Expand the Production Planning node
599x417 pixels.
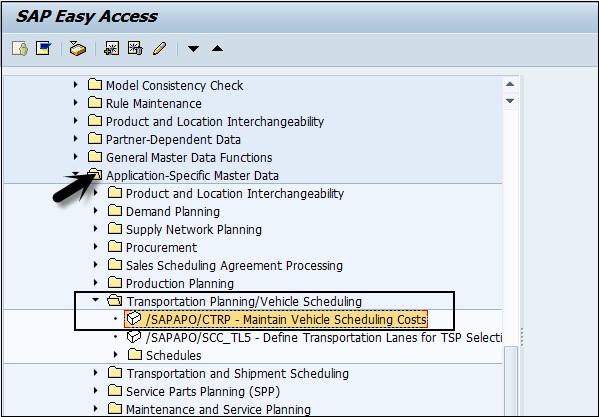coord(96,282)
